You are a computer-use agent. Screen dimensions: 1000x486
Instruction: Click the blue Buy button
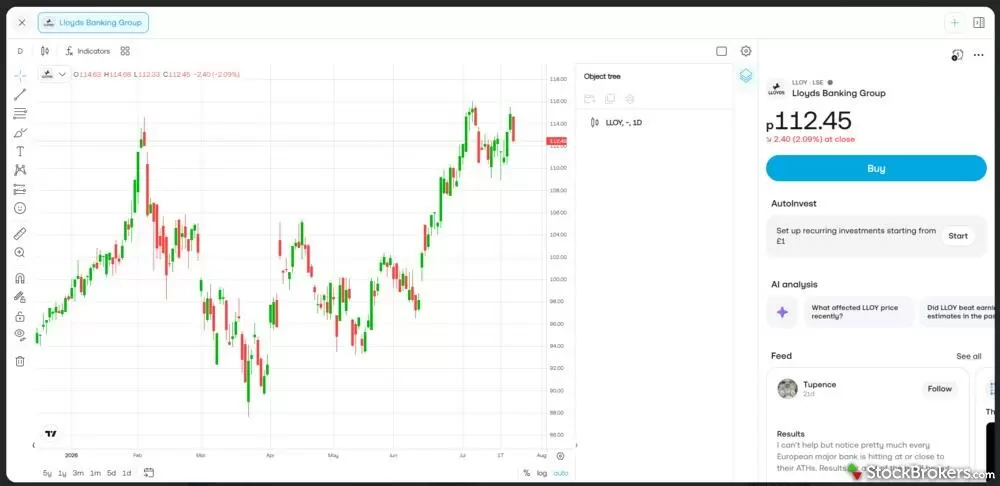pos(876,168)
